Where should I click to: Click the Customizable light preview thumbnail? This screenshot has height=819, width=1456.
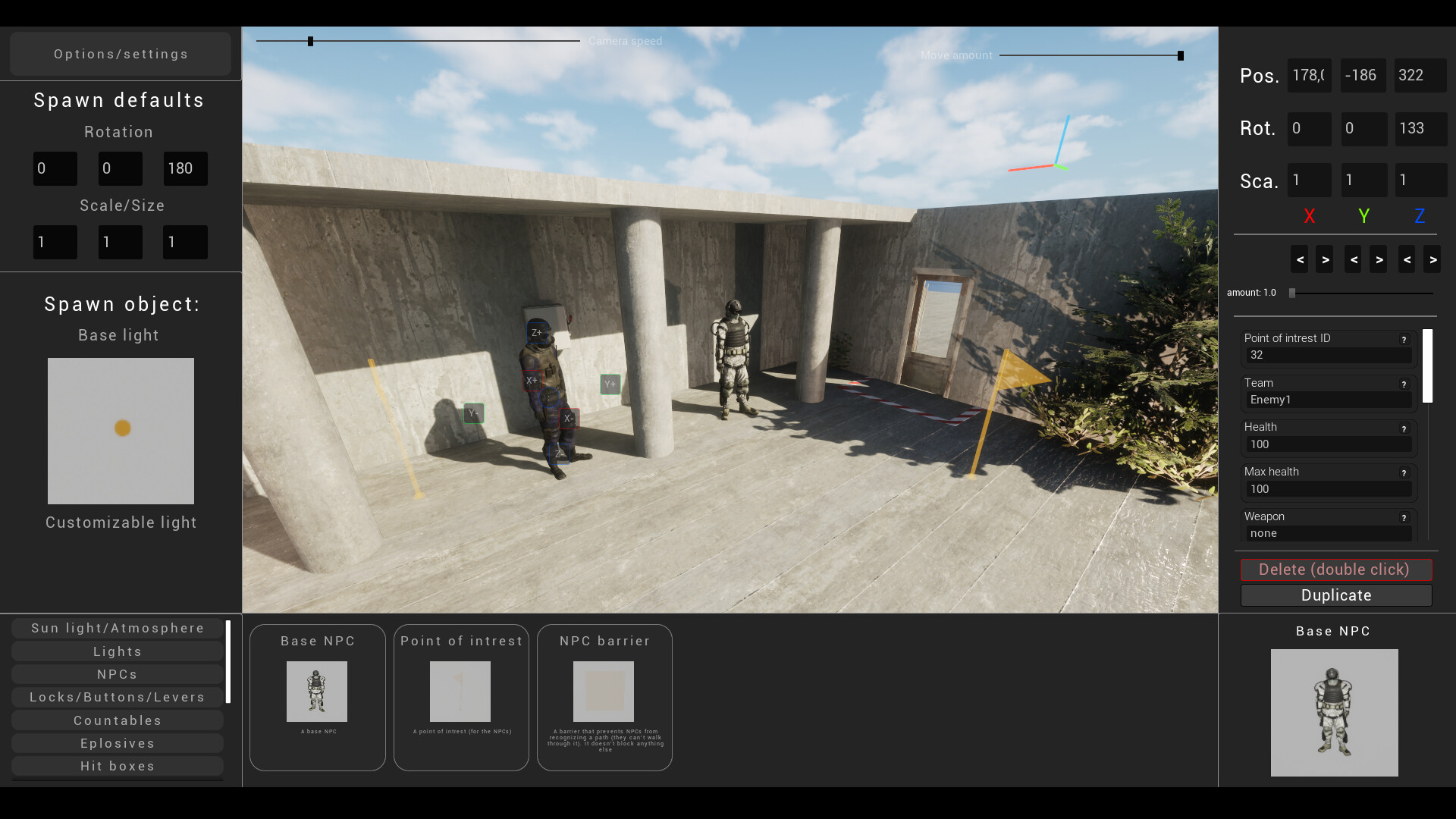pos(121,431)
